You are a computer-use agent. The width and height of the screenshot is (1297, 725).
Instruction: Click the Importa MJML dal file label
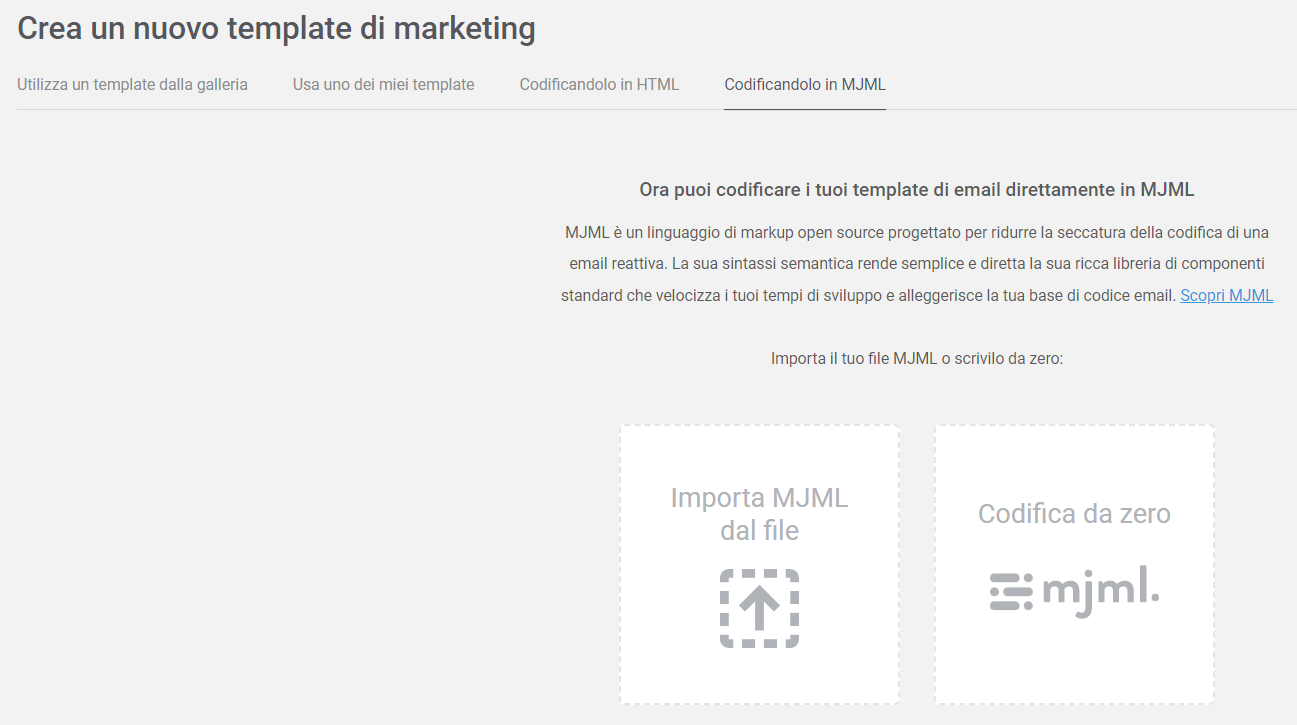[759, 514]
